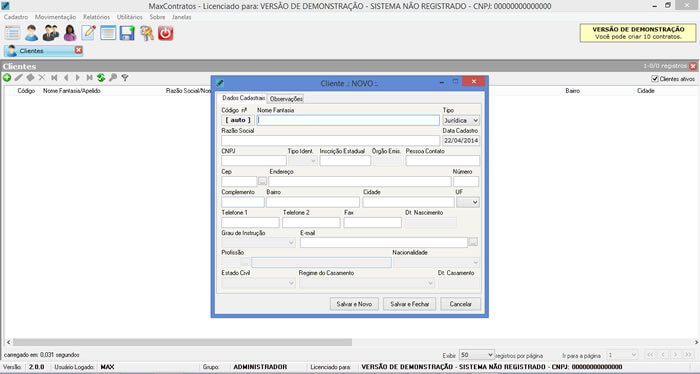700x374 pixels.
Task: Click the X delete icon in Clientes toolbar
Action: (42, 78)
